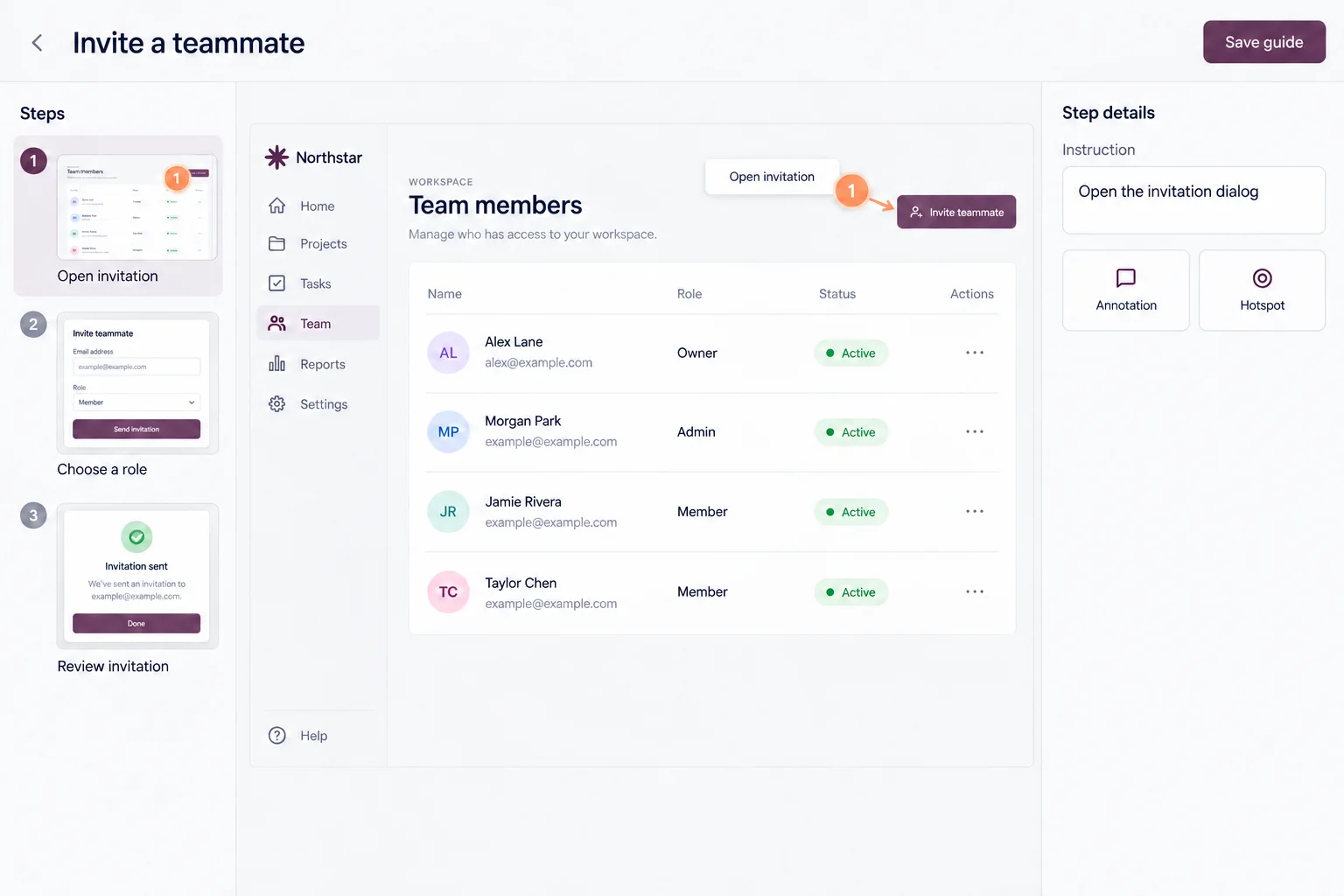
Task: Open actions menu for Alex Lane
Action: [975, 353]
